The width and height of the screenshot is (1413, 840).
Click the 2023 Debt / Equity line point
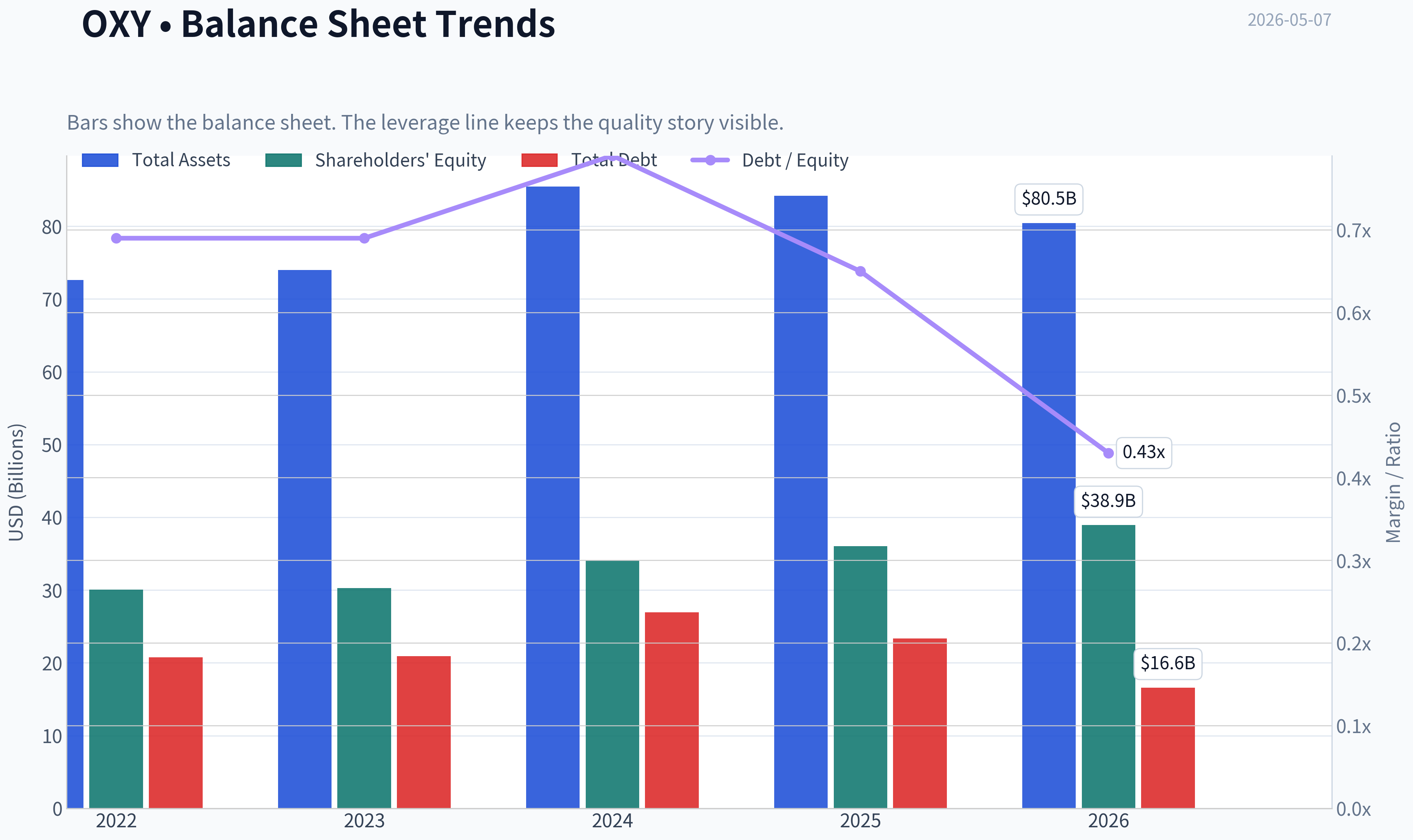364,238
